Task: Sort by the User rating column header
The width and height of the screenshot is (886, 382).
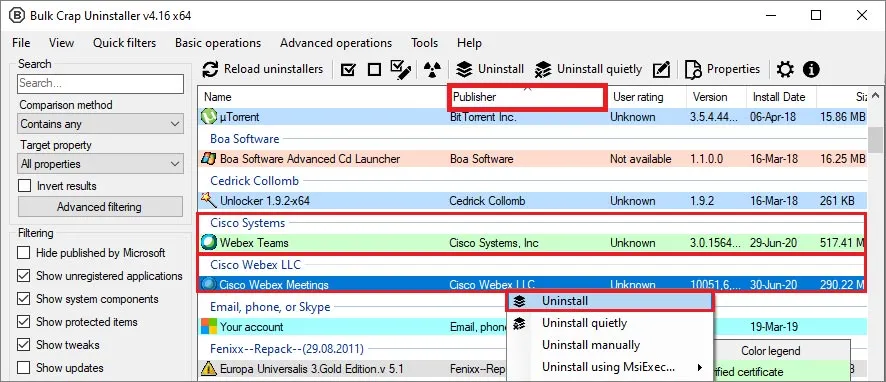Action: click(648, 97)
